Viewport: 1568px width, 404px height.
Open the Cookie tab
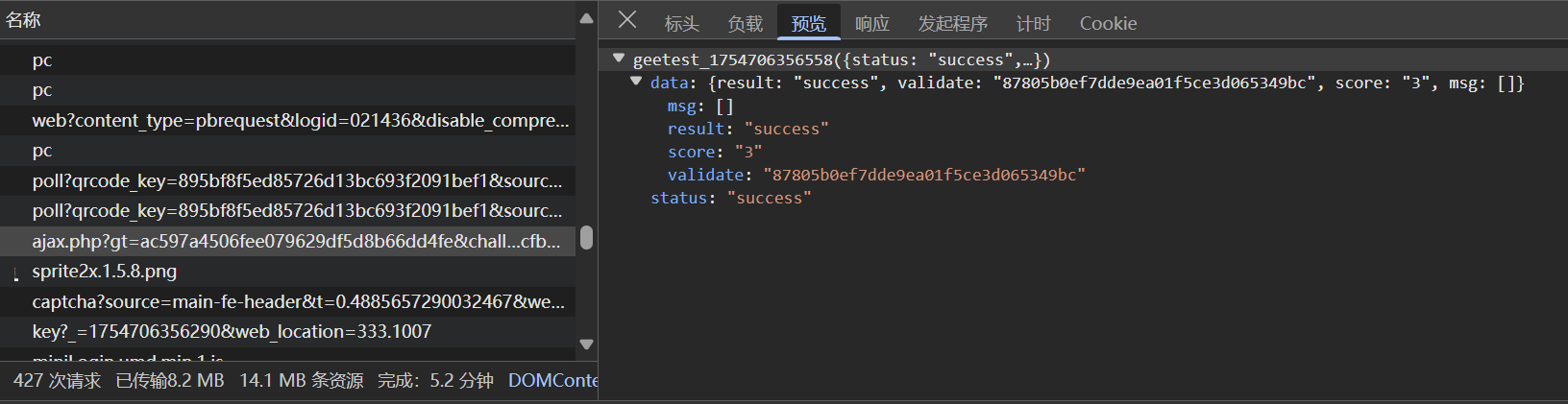(x=1108, y=24)
